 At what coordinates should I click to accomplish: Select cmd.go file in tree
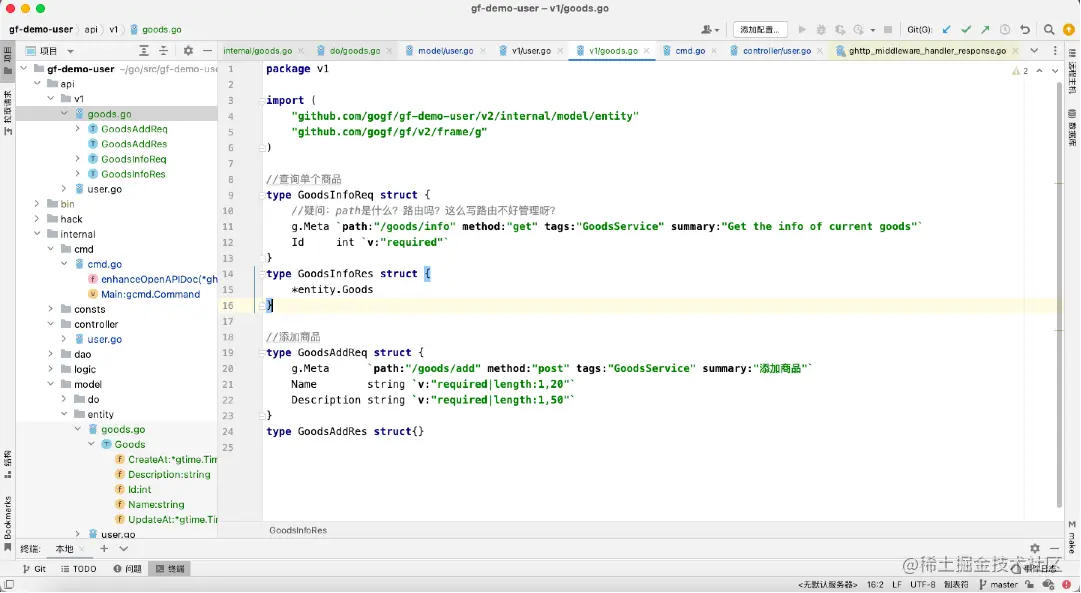pos(104,264)
